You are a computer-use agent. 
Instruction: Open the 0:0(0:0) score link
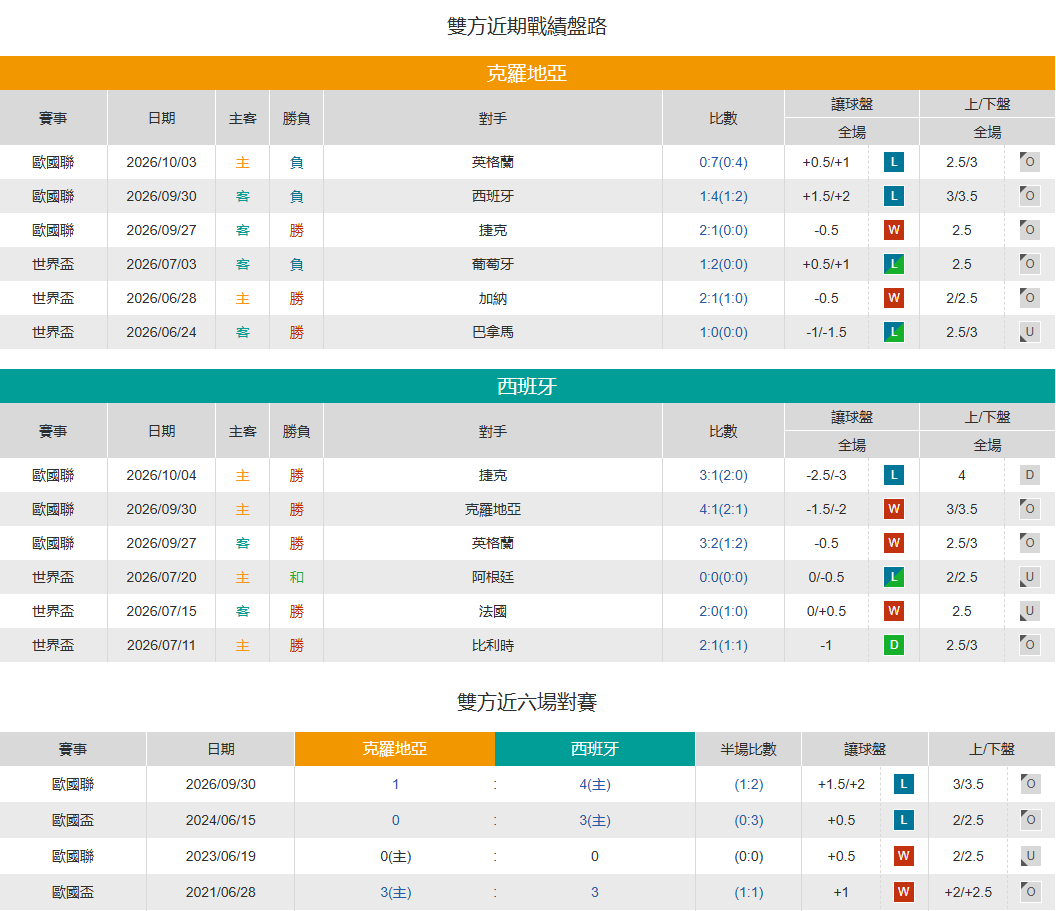pyautogui.click(x=723, y=577)
